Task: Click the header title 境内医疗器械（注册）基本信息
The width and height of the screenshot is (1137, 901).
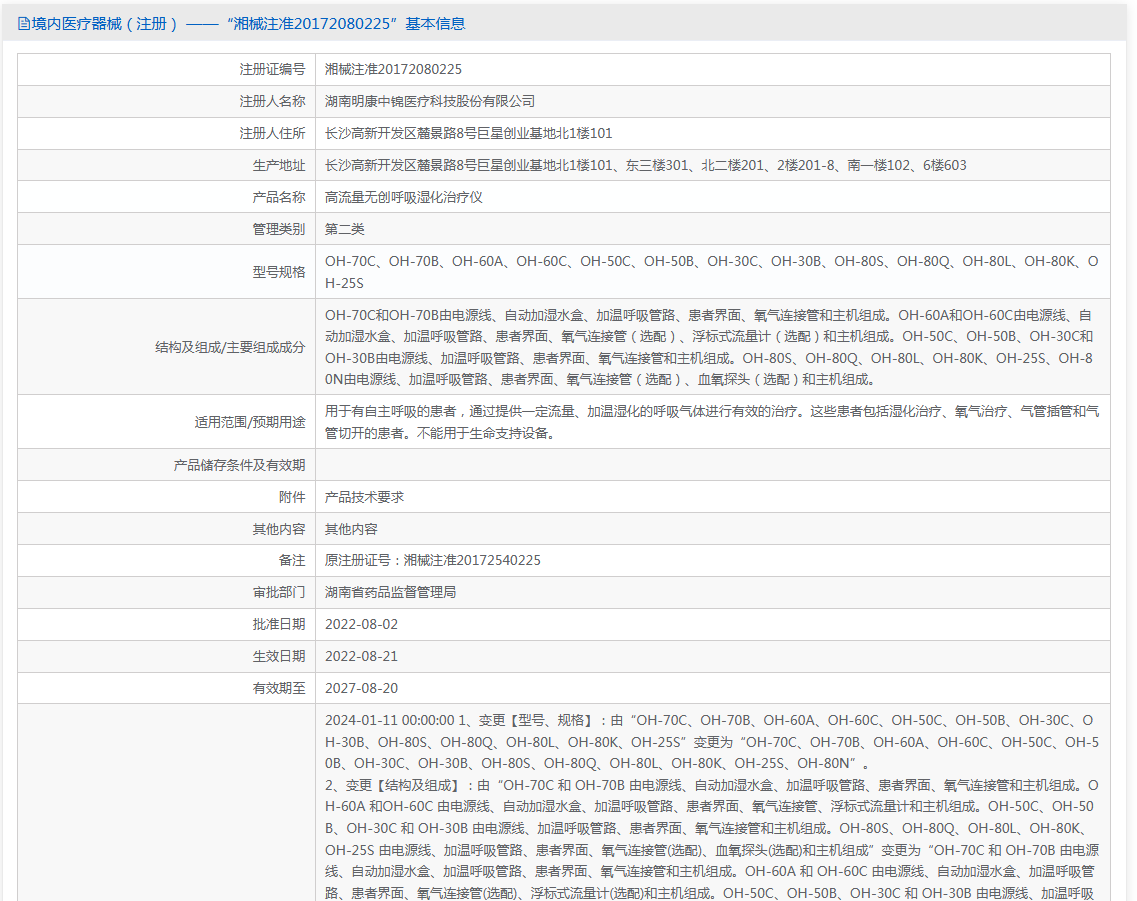Action: [x=248, y=24]
